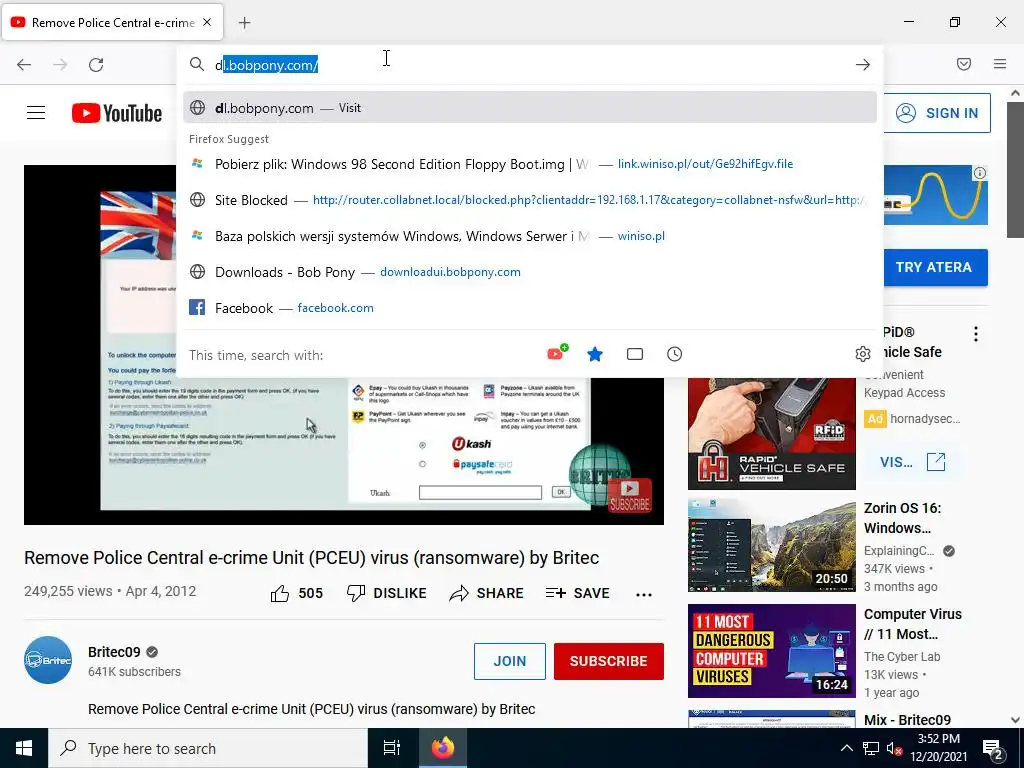Click the Go arrow in the address bar
The width and height of the screenshot is (1024, 768).
pyautogui.click(x=863, y=65)
